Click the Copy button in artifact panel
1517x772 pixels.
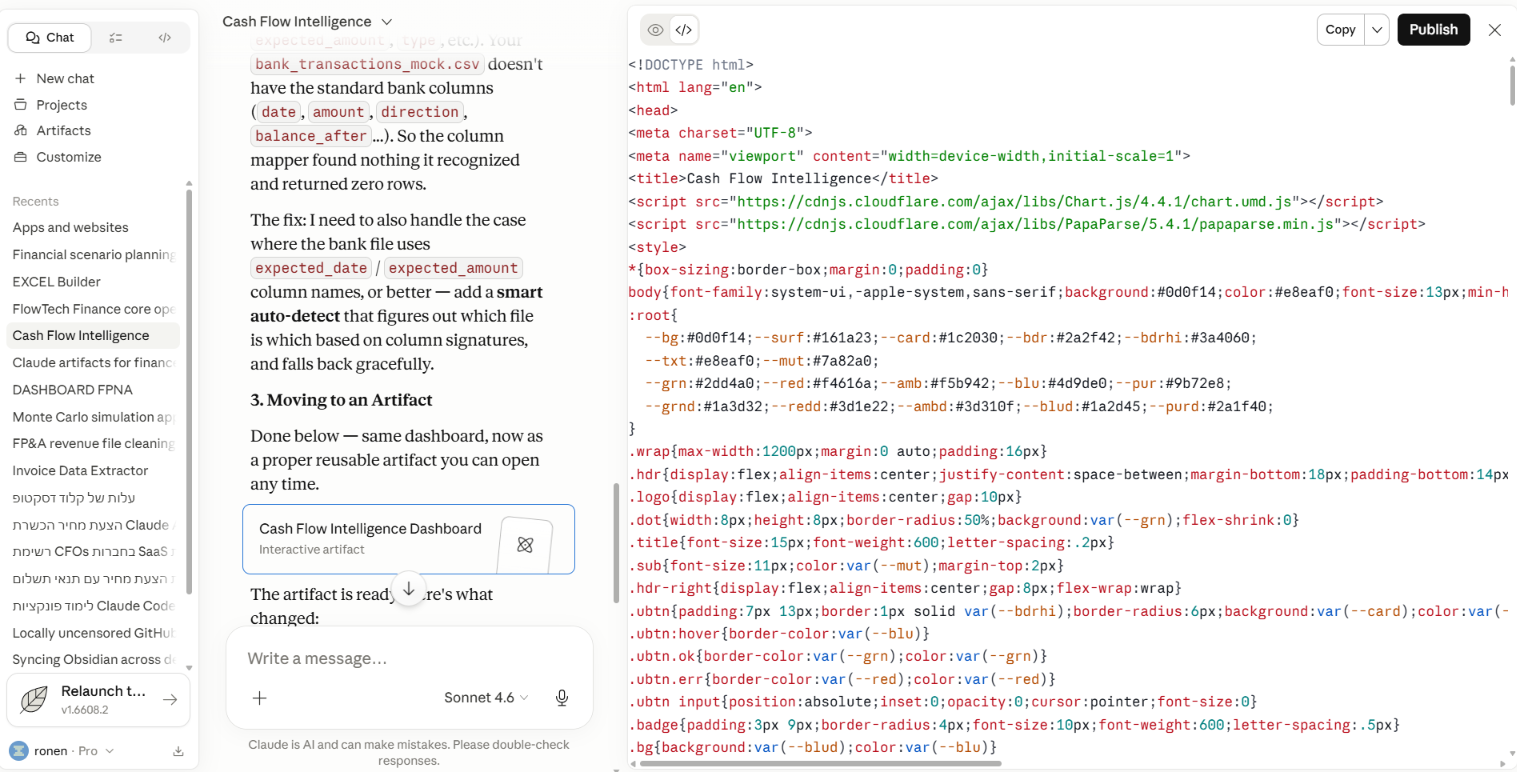(1340, 29)
